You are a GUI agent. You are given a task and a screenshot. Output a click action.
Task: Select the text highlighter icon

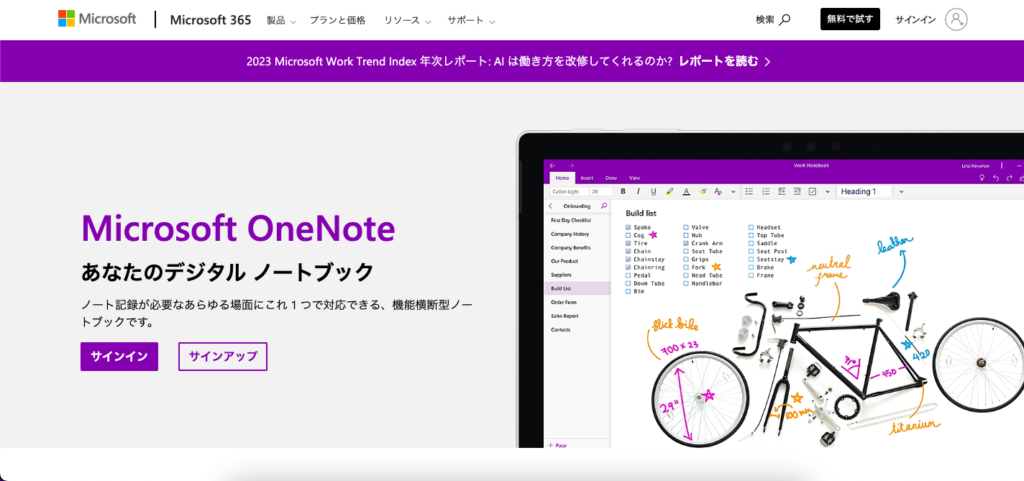tap(670, 191)
